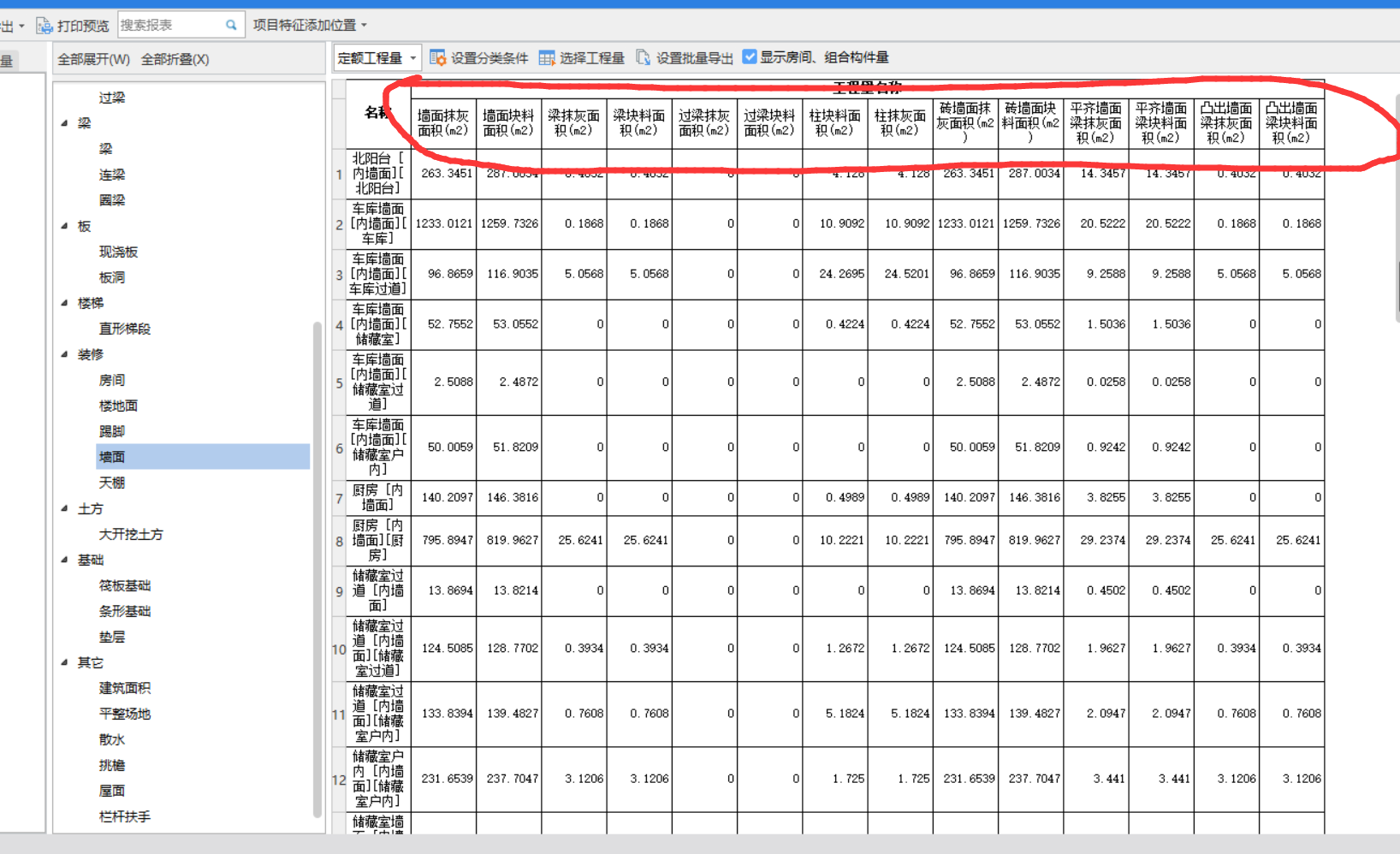Select 挑檐 in the tree
Screen dimensions: 1400x854
(x=112, y=765)
